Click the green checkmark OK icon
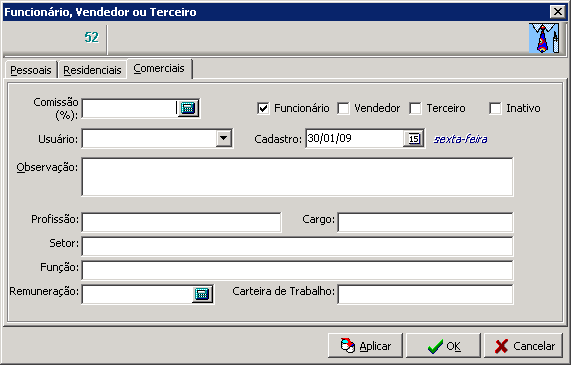 point(435,346)
